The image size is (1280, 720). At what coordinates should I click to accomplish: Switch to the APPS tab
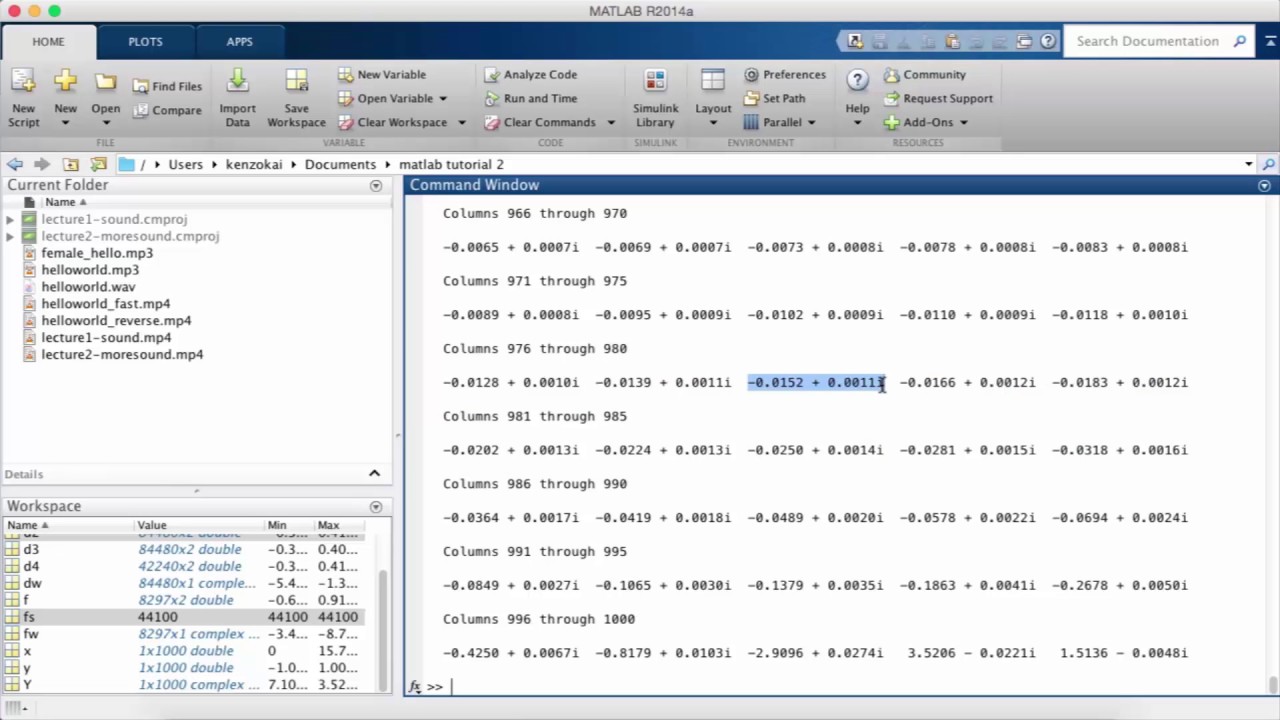(x=239, y=41)
